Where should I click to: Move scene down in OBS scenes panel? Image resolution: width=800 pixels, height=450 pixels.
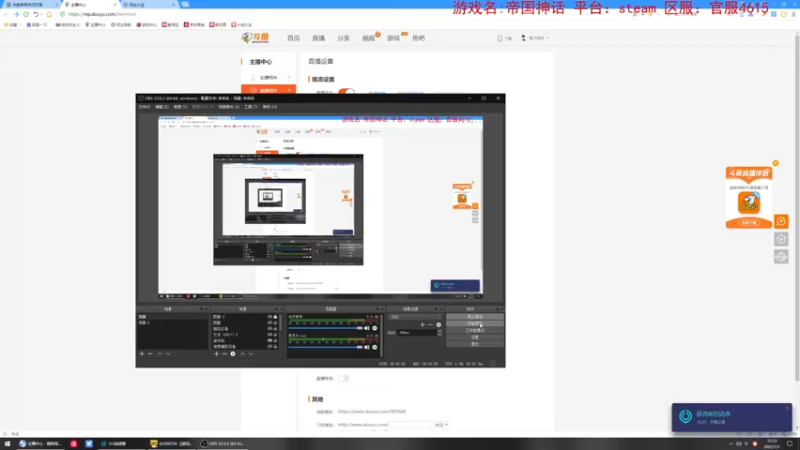point(168,354)
